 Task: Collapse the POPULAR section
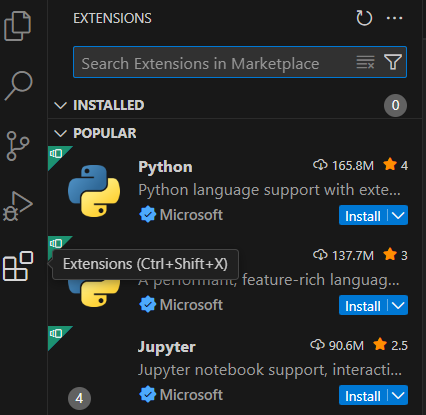coord(60,133)
